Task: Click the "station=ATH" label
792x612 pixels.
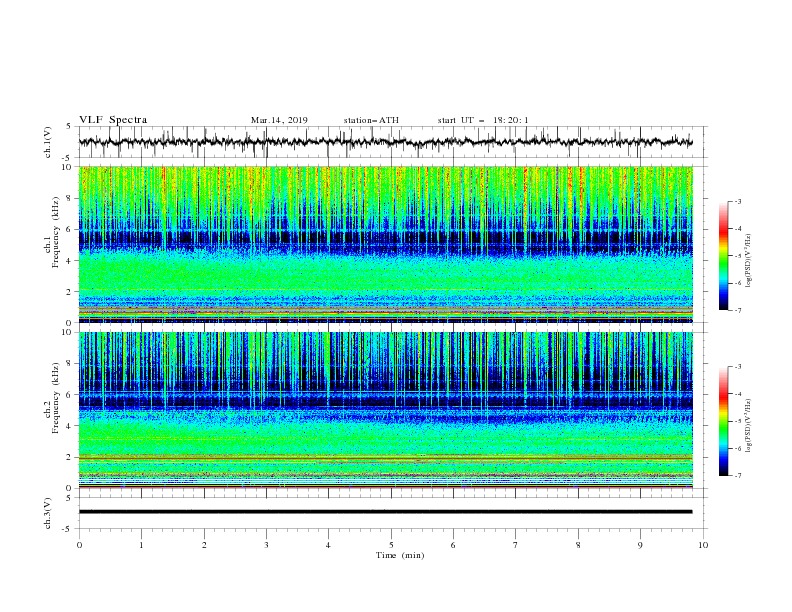Action: pyautogui.click(x=371, y=120)
